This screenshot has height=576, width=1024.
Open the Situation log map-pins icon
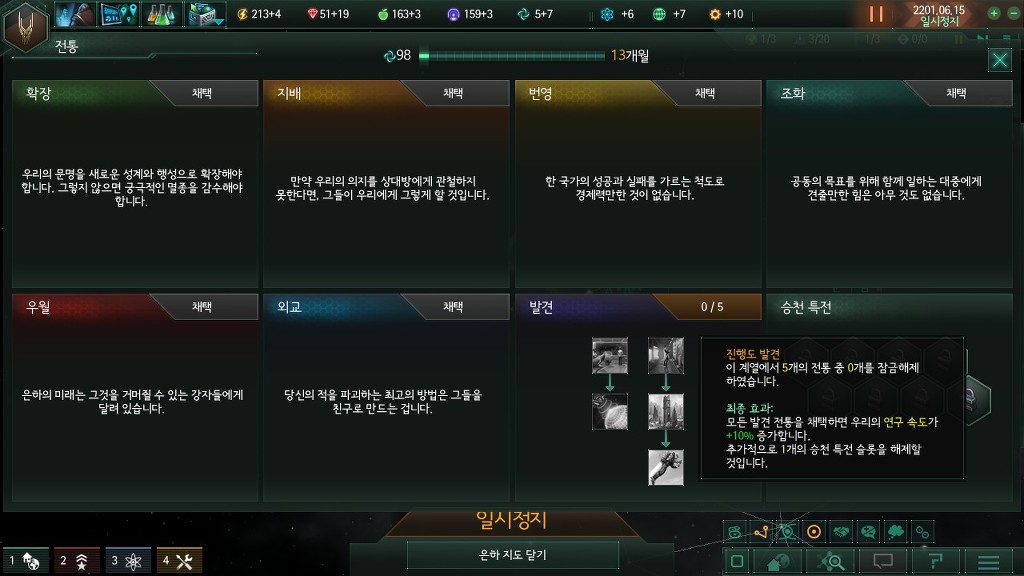coord(119,14)
